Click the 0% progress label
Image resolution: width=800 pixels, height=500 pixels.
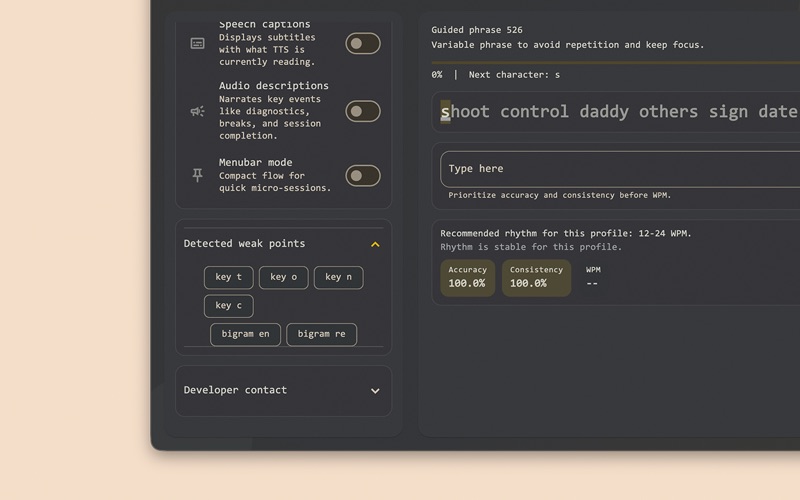click(437, 75)
